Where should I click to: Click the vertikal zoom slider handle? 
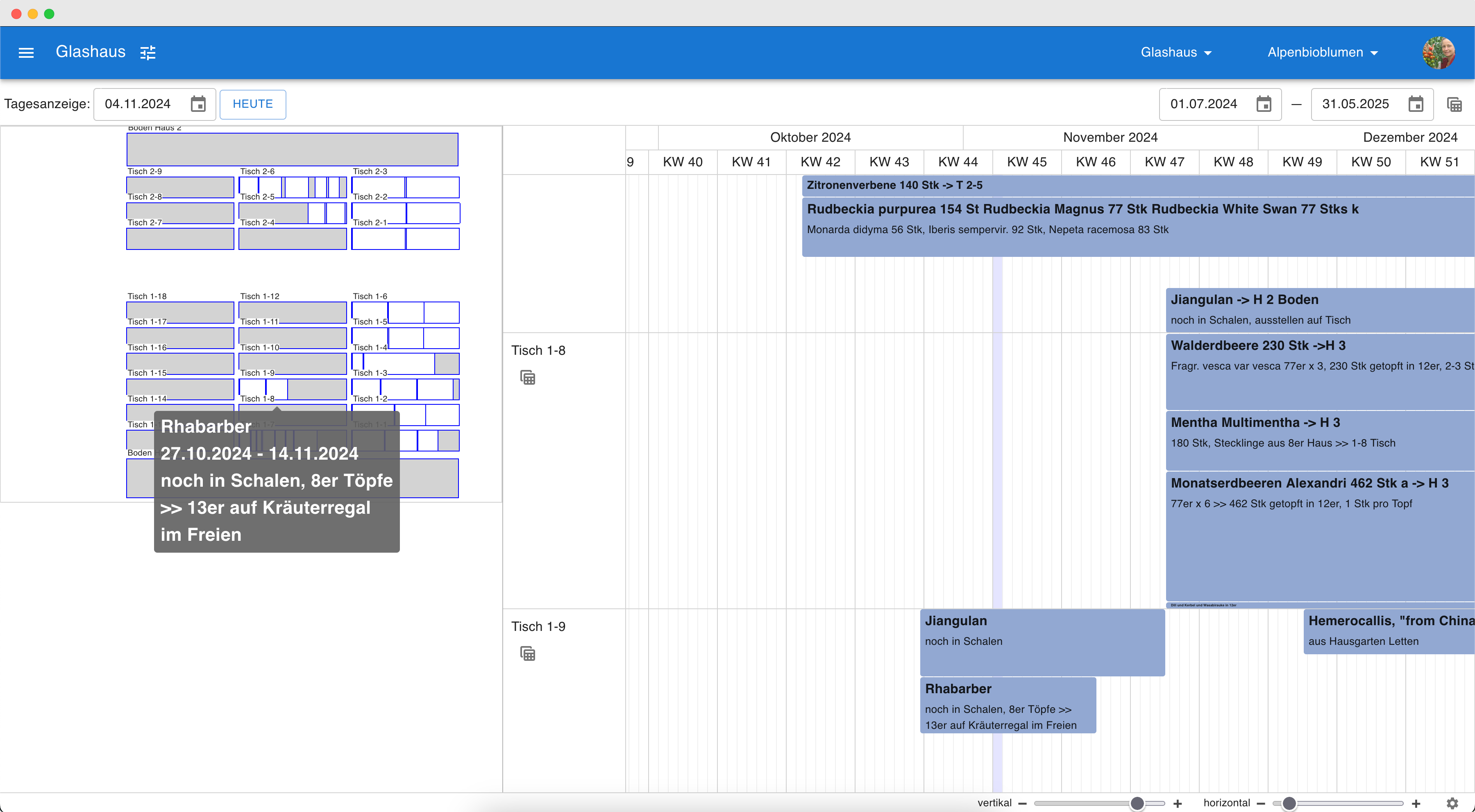1137,803
